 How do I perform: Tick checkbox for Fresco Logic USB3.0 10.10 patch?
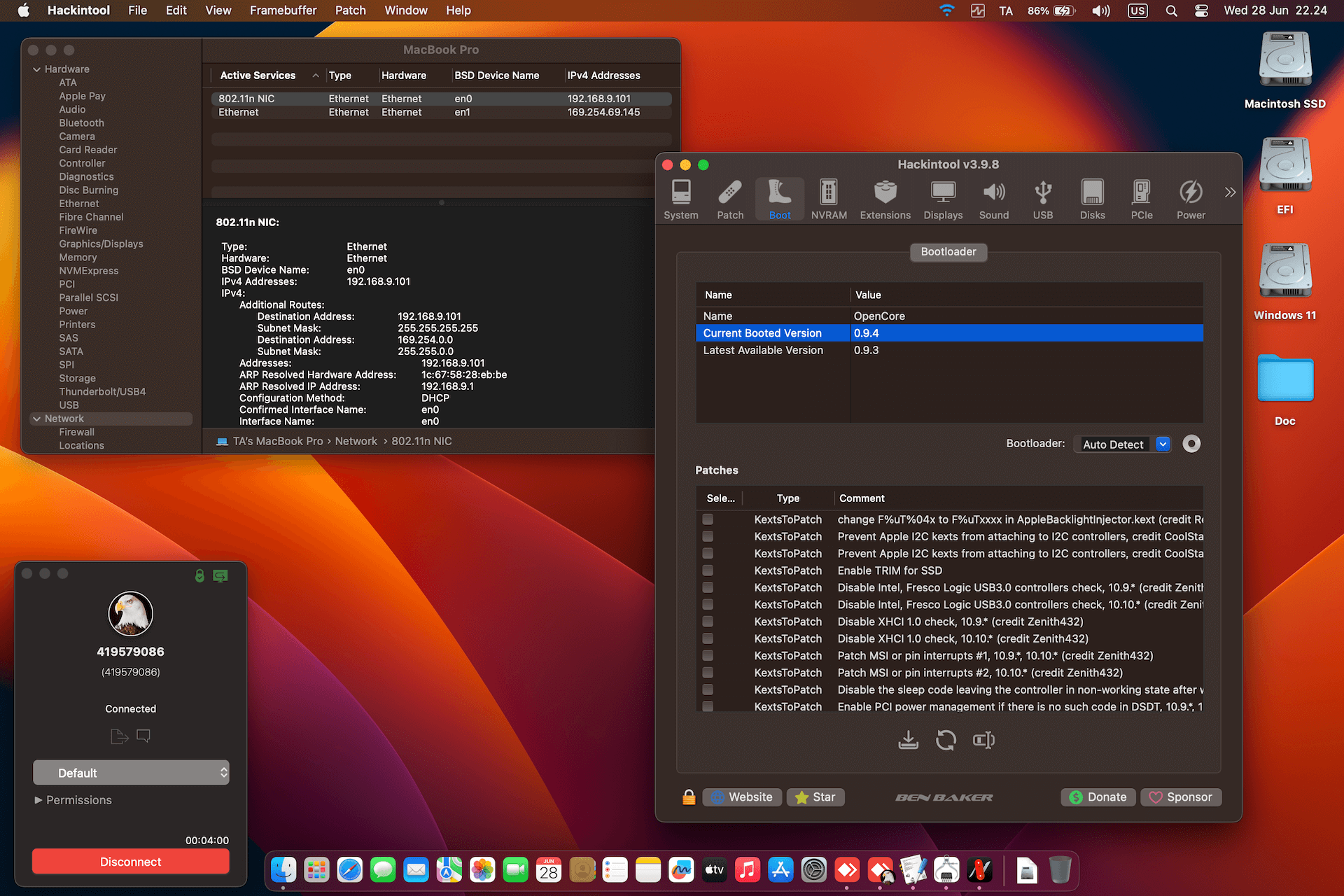click(708, 604)
